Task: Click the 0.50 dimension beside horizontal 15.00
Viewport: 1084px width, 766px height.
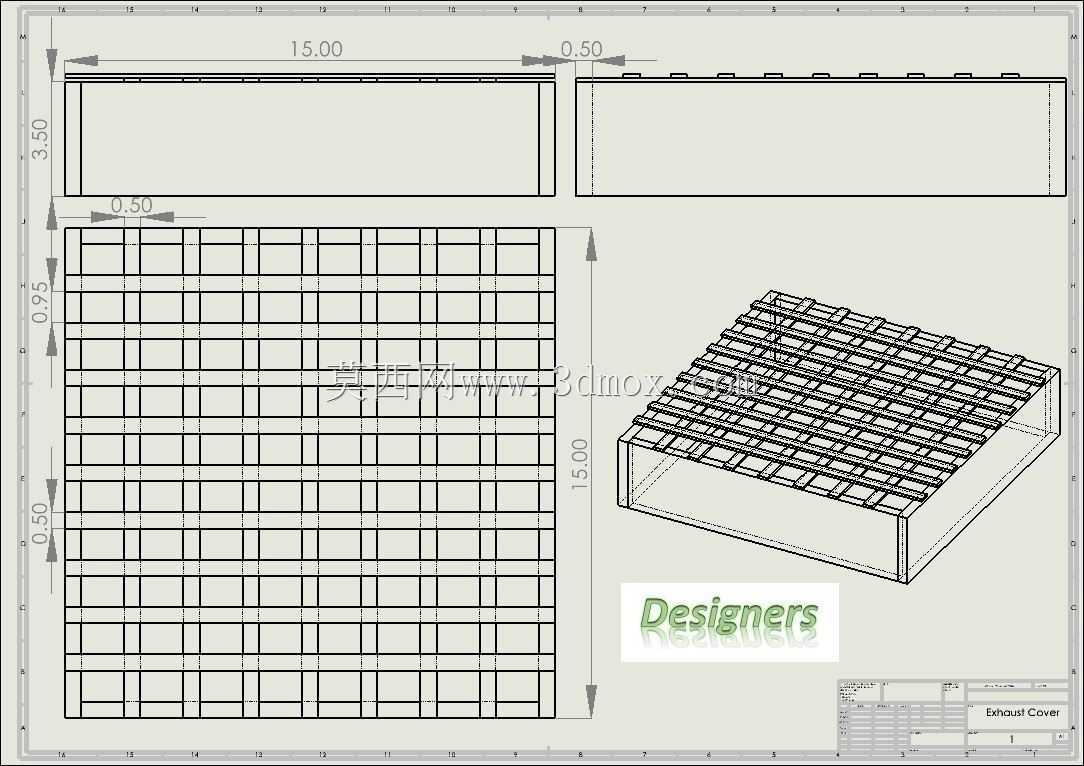Action: (x=581, y=49)
